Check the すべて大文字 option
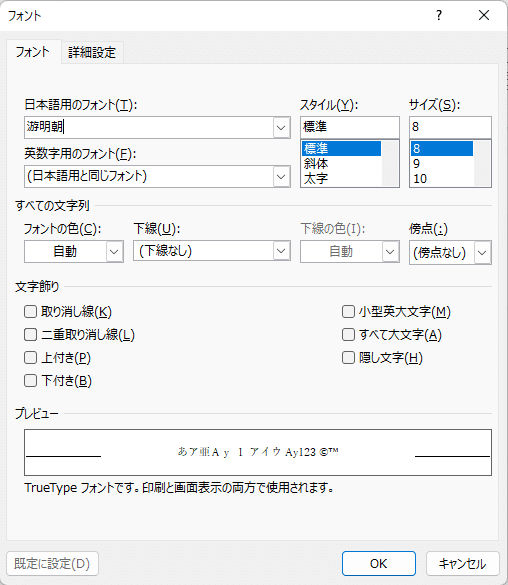The image size is (508, 585). point(348,335)
